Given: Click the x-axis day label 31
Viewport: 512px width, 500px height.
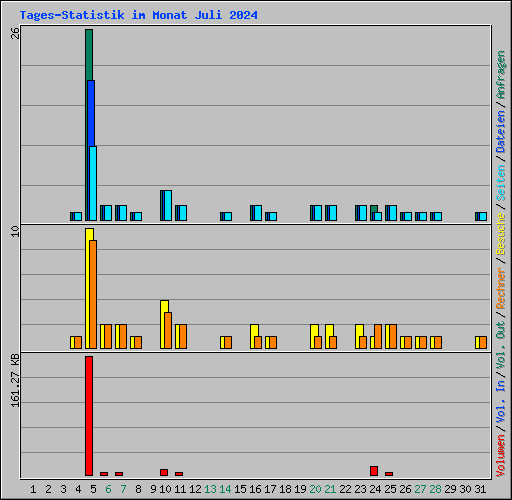Looking at the screenshot, I should [480, 489].
